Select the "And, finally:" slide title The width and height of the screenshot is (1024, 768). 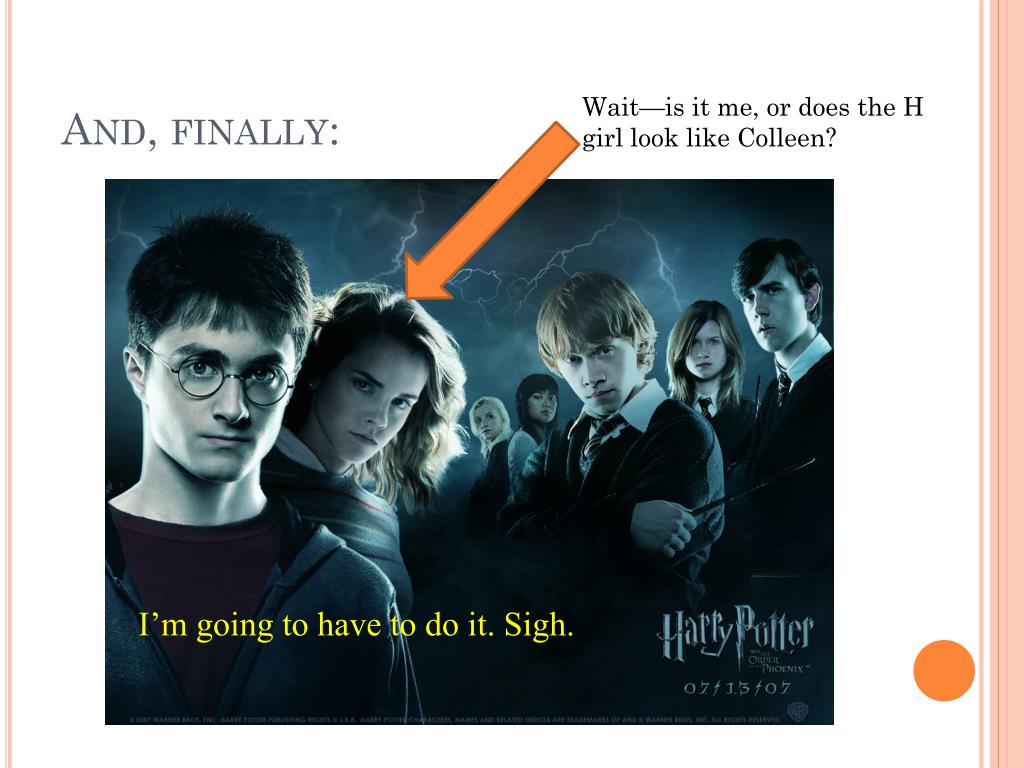tap(200, 131)
